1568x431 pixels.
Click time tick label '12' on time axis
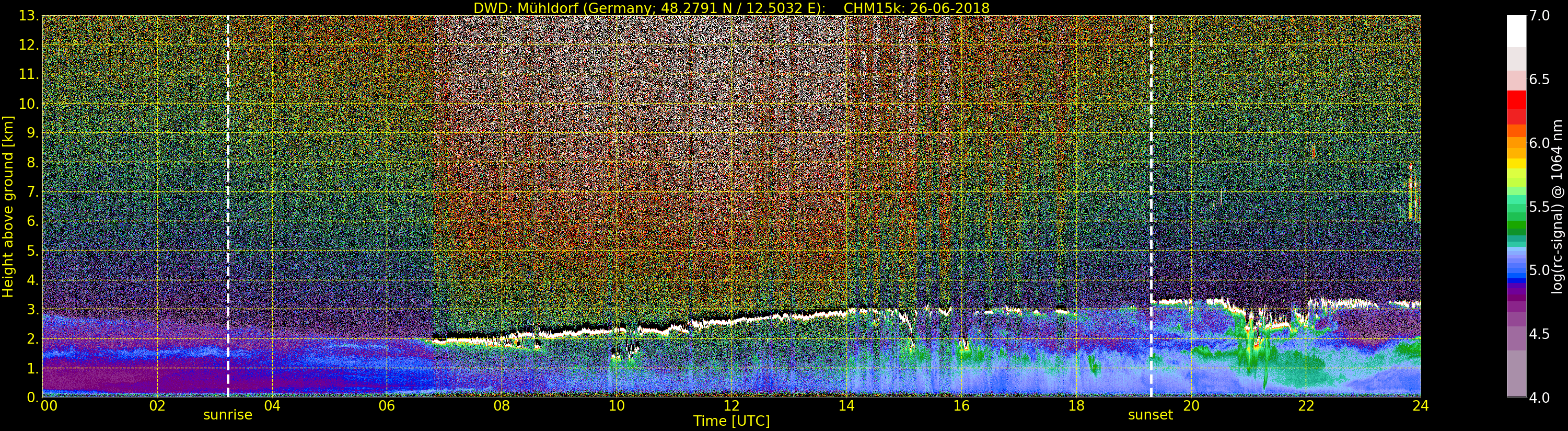(x=731, y=405)
